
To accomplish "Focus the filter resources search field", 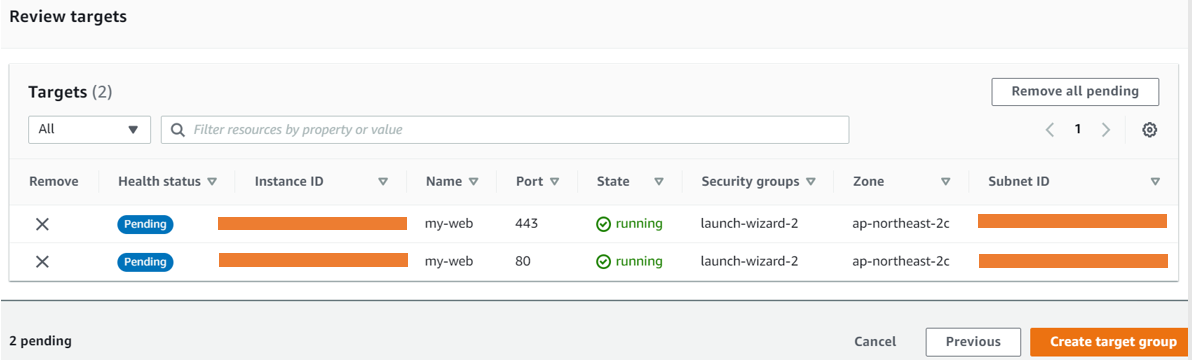I will click(505, 130).
